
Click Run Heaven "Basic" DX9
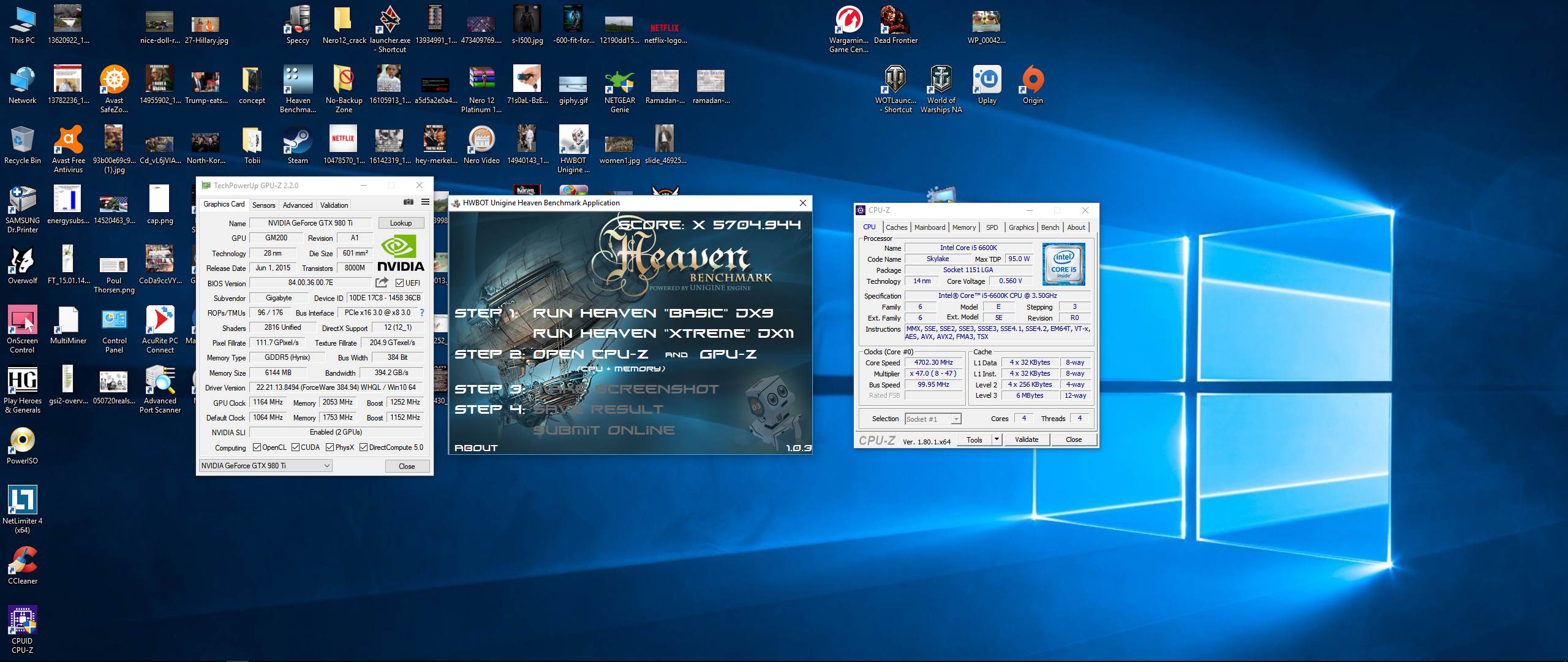click(x=653, y=313)
